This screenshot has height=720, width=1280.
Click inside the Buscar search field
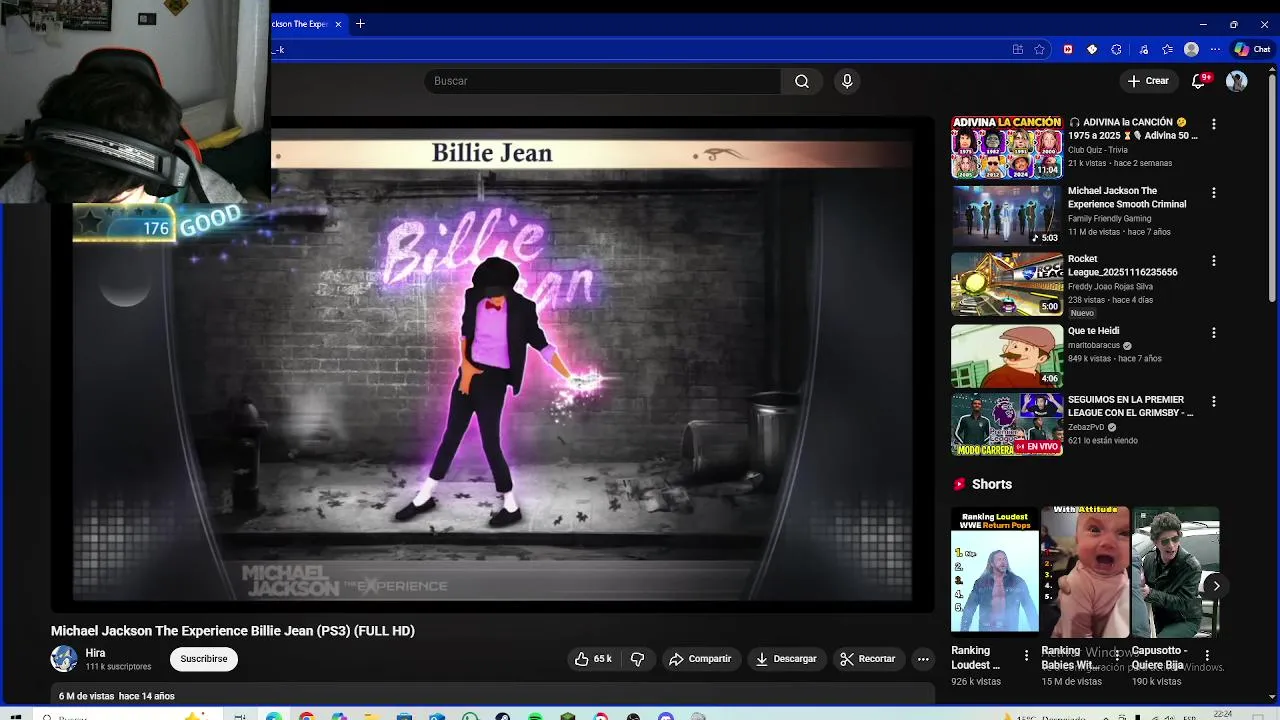click(602, 81)
